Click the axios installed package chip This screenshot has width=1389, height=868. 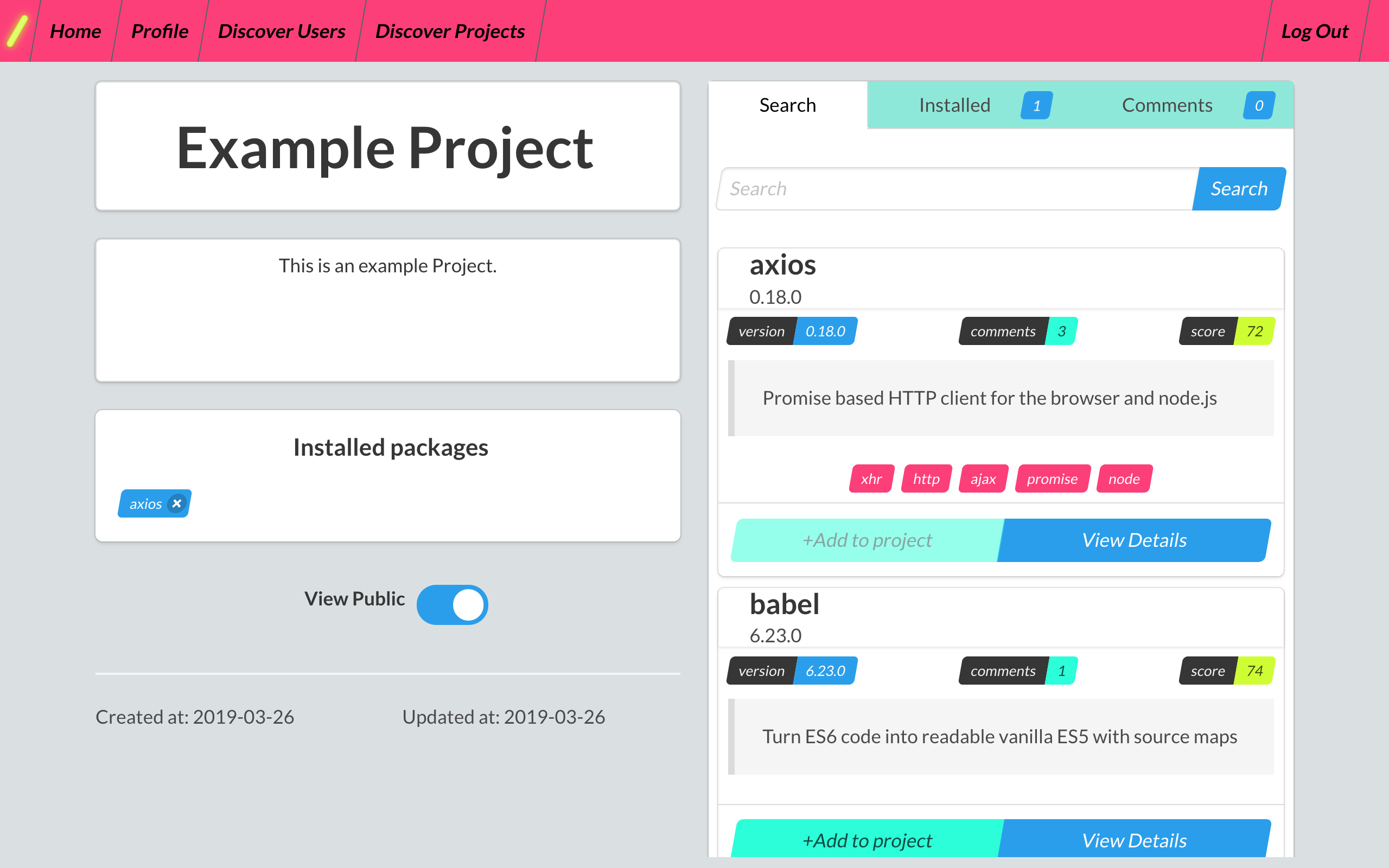(x=146, y=504)
